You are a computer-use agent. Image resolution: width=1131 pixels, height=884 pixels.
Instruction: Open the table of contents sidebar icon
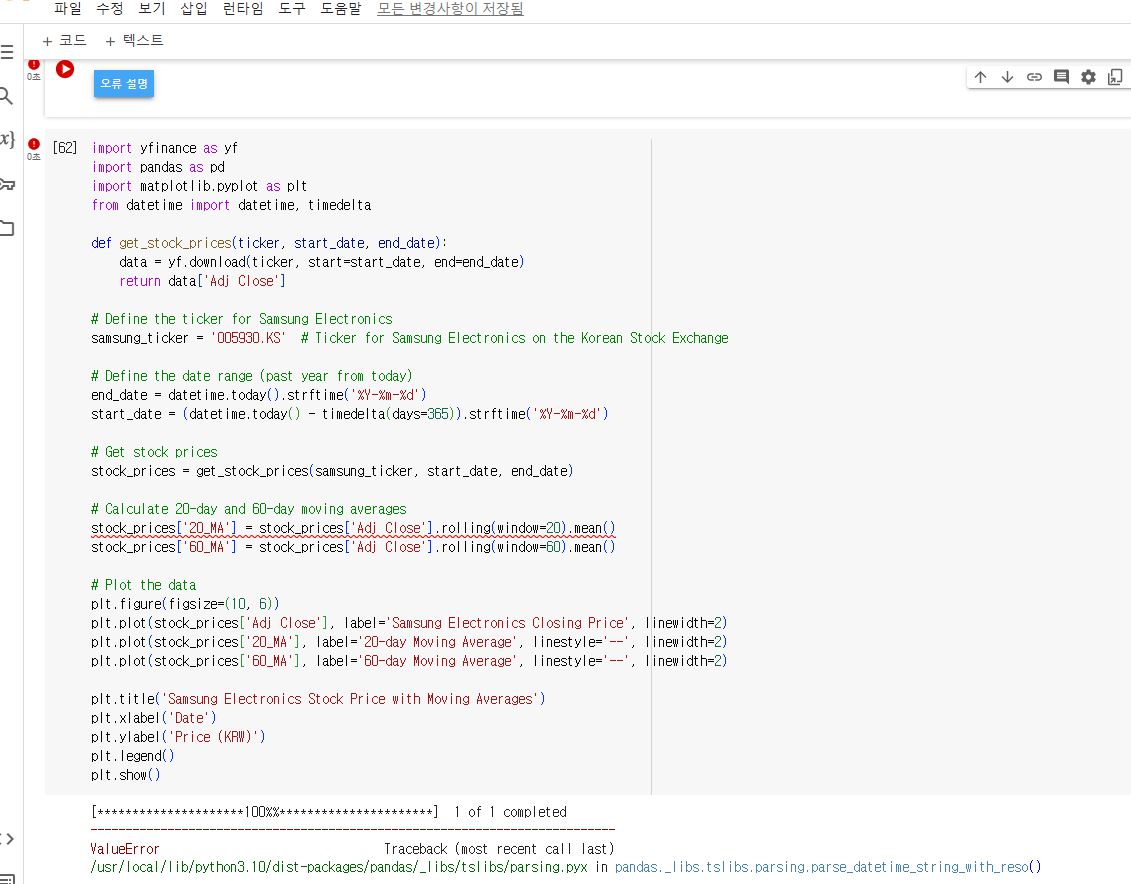[x=7, y=52]
